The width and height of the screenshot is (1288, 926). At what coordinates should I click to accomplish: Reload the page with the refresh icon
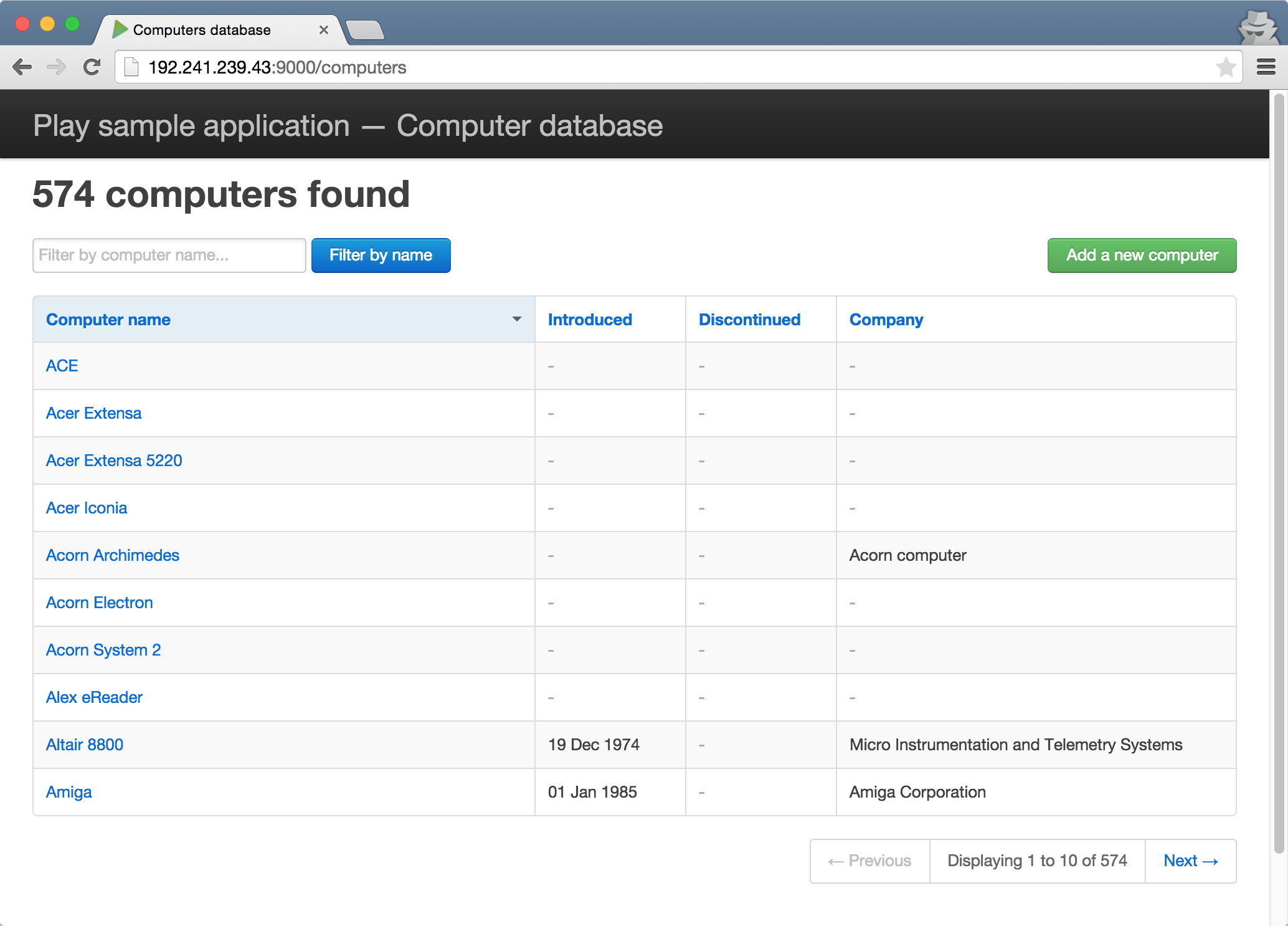point(92,67)
